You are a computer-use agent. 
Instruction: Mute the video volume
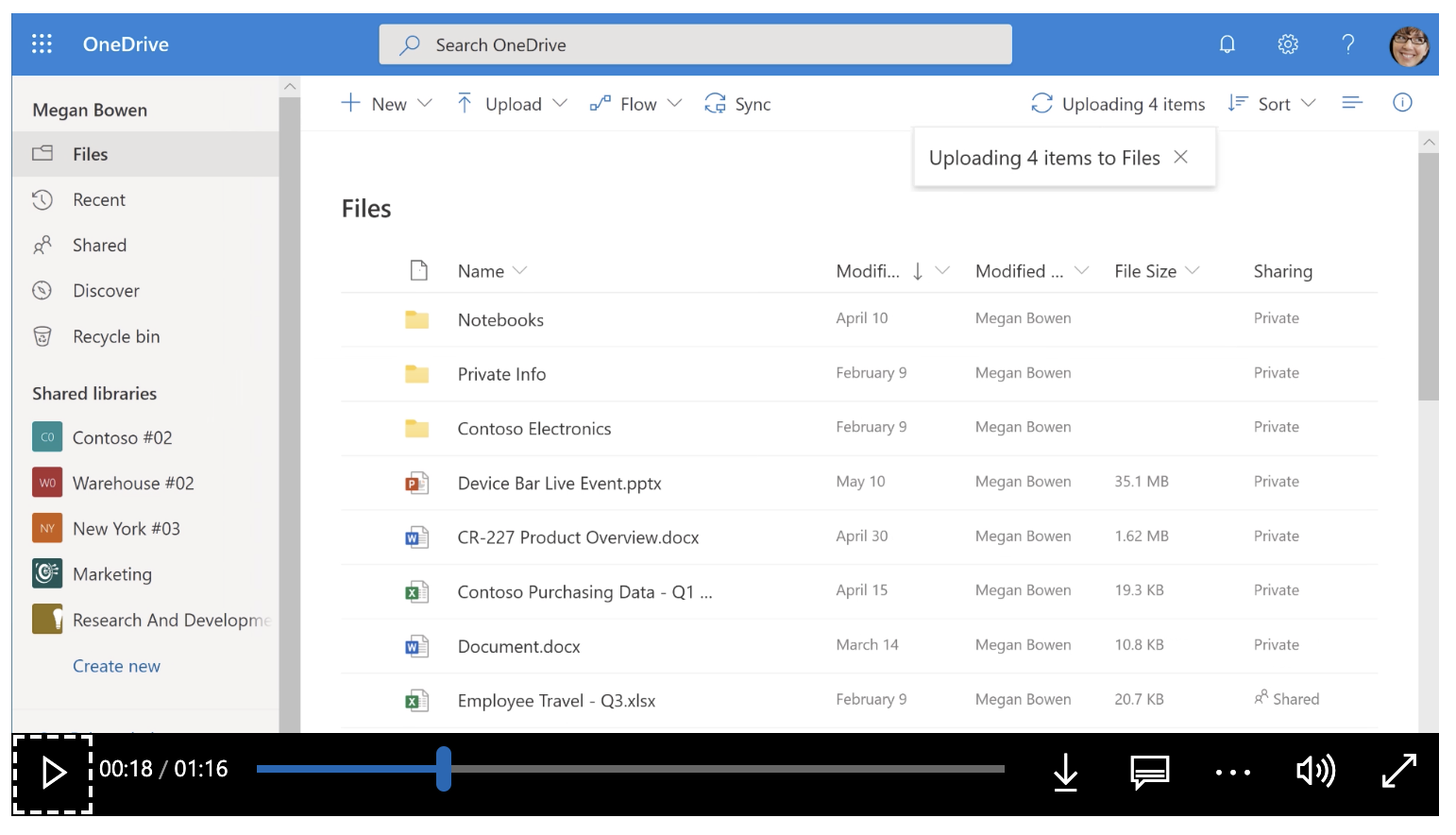pos(1315,772)
